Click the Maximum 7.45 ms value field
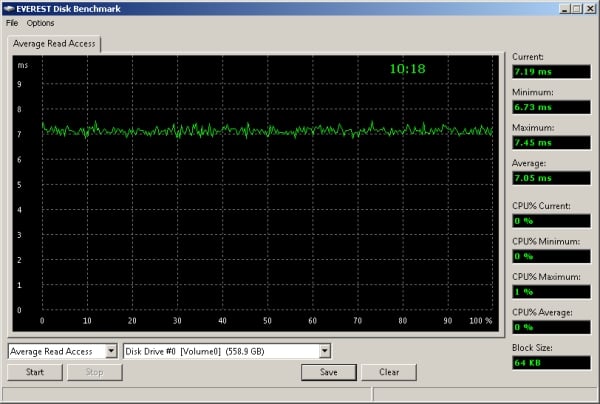Screen dimensions: 600x404 [x=550, y=142]
